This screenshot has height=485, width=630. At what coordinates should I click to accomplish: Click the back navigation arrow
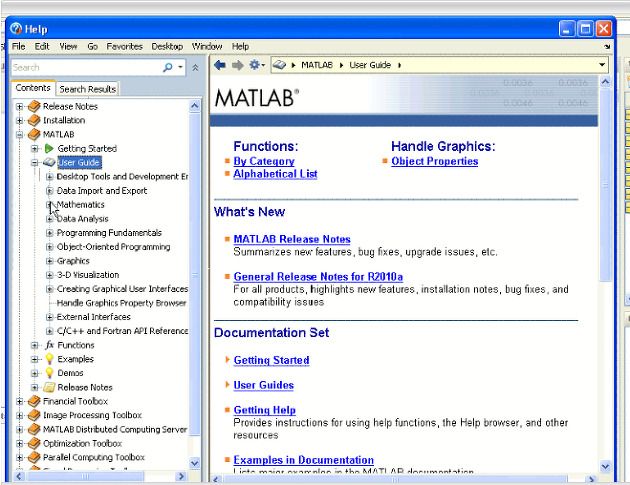(x=219, y=65)
